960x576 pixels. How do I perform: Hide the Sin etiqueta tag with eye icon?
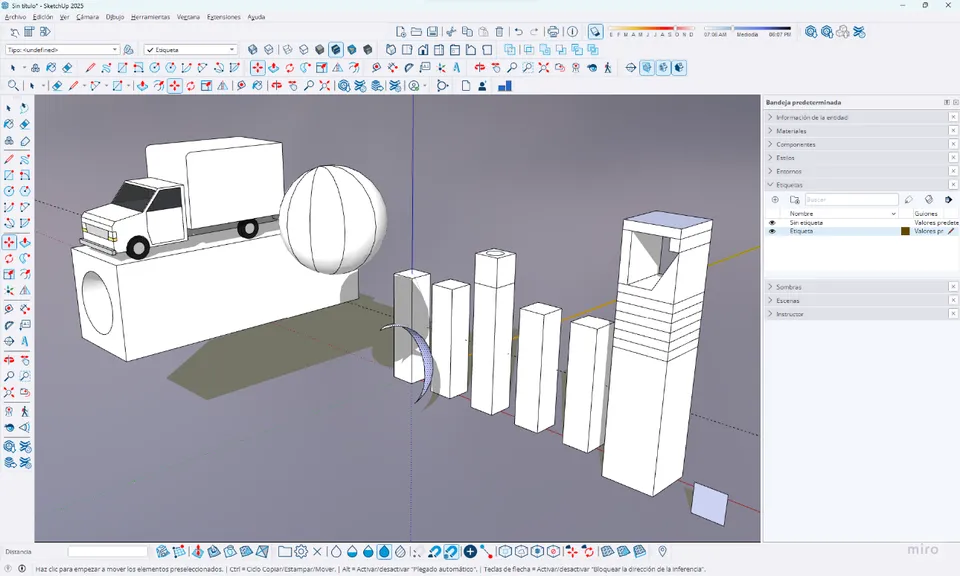772,223
